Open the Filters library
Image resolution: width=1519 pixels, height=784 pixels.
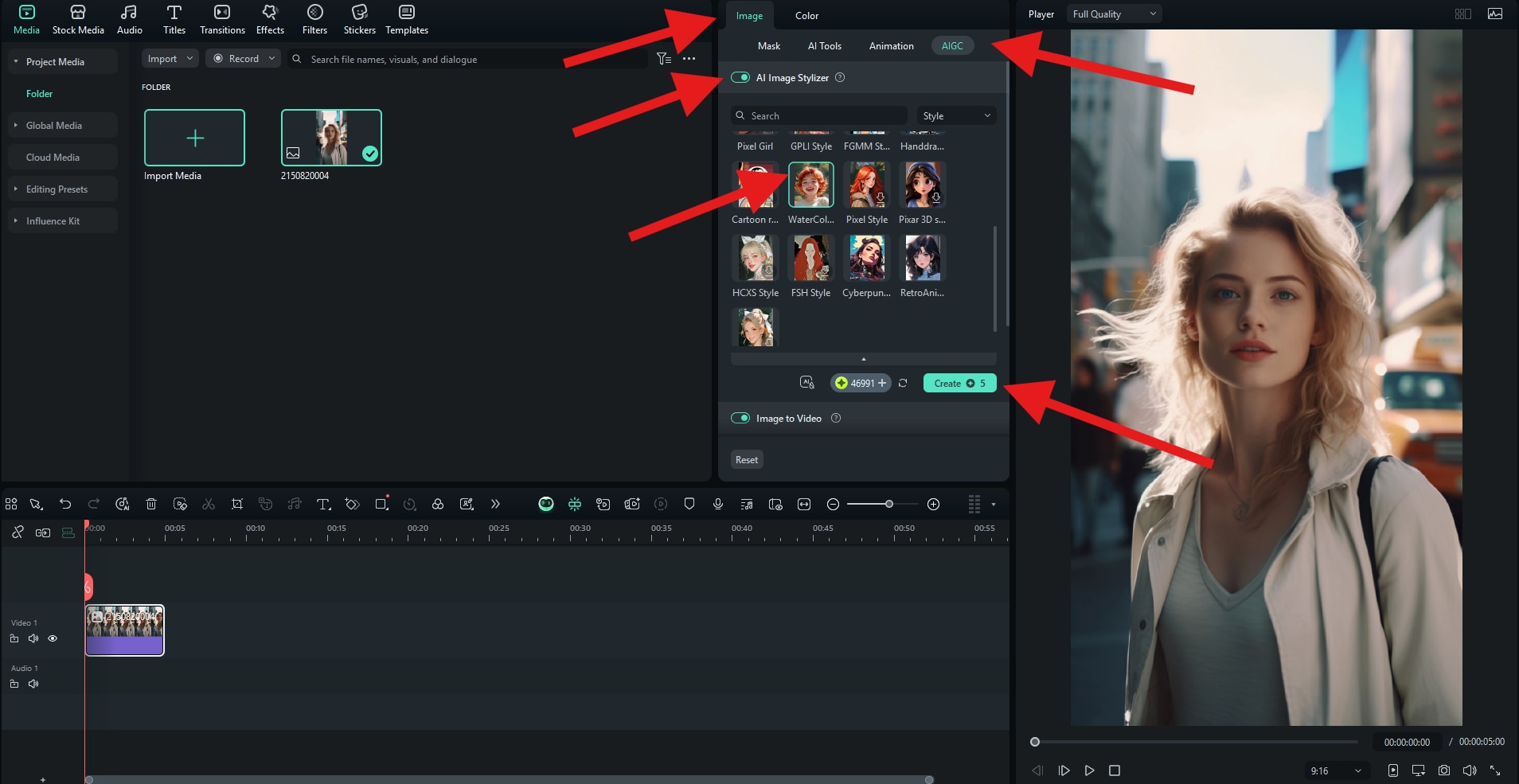[x=314, y=20]
